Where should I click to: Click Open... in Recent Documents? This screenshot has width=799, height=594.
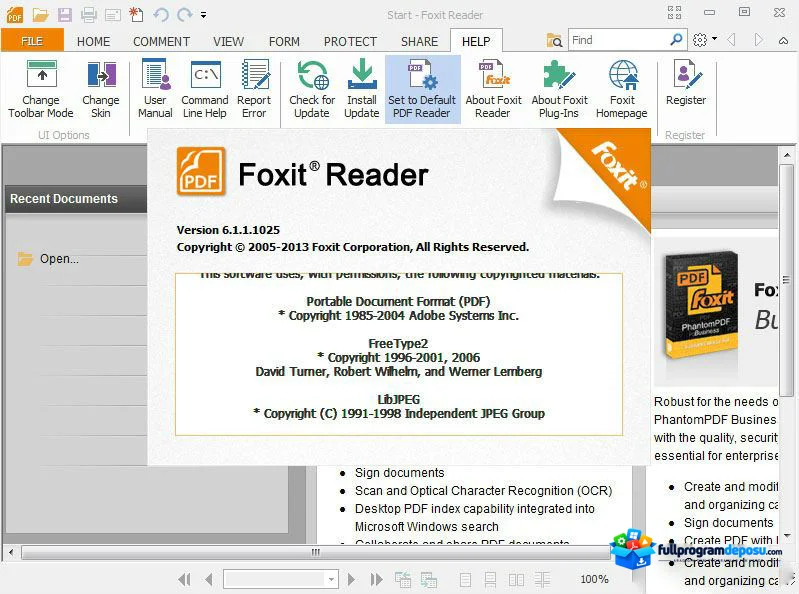[48, 259]
